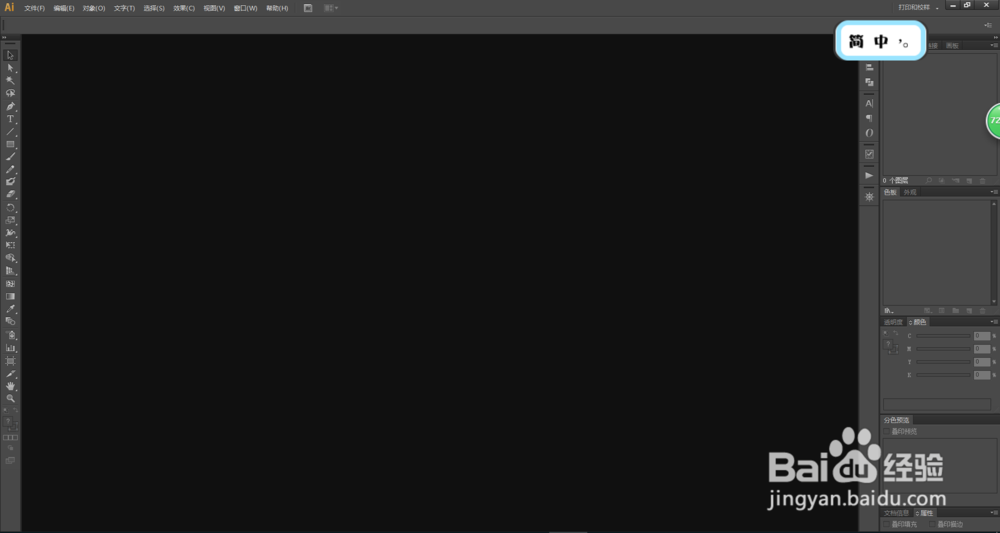
Task: Open the Character panel dock icon
Action: 869,103
